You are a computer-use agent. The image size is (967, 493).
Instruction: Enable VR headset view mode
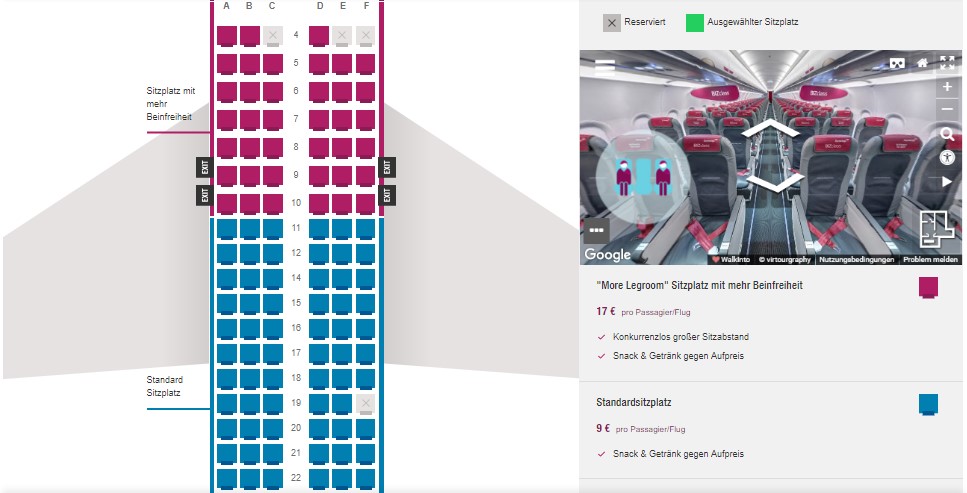point(897,63)
